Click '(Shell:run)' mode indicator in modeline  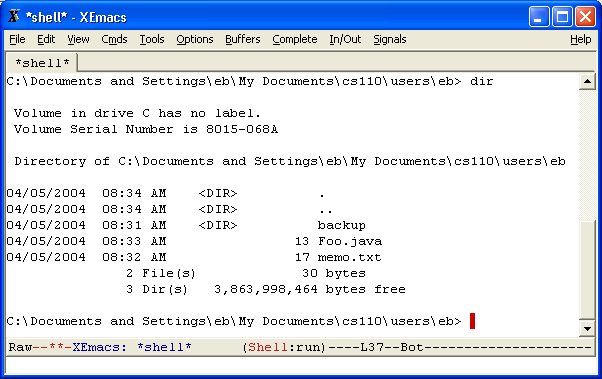coord(284,347)
